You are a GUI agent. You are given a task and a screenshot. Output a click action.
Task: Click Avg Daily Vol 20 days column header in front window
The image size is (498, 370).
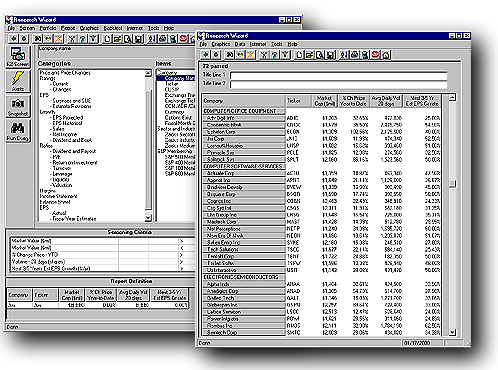tap(386, 101)
